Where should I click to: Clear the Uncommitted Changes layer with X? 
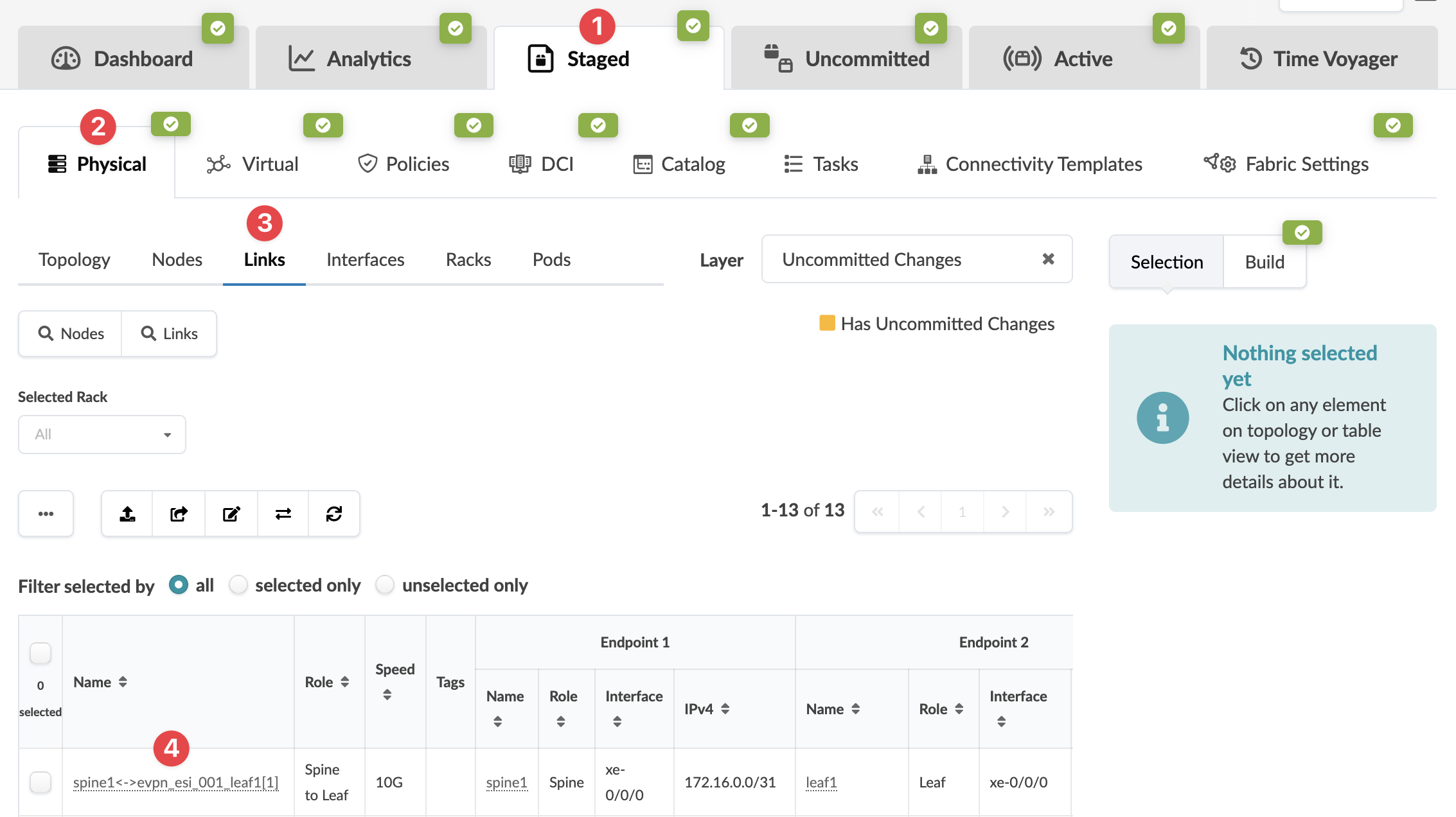pyautogui.click(x=1048, y=259)
